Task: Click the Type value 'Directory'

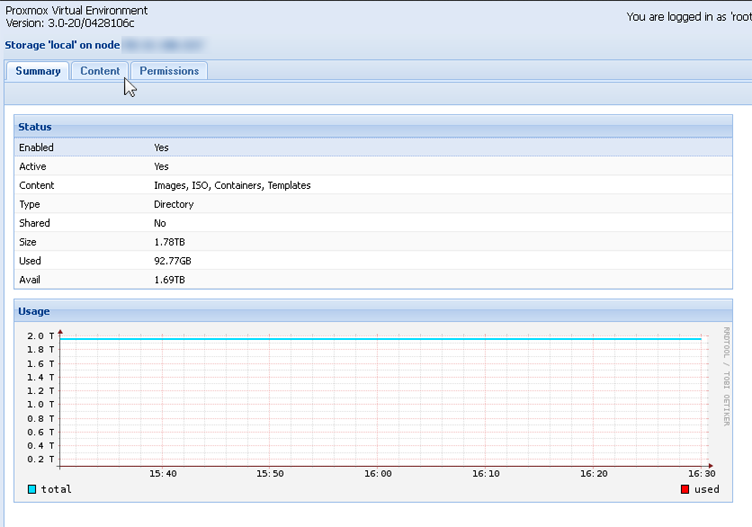Action: 174,204
